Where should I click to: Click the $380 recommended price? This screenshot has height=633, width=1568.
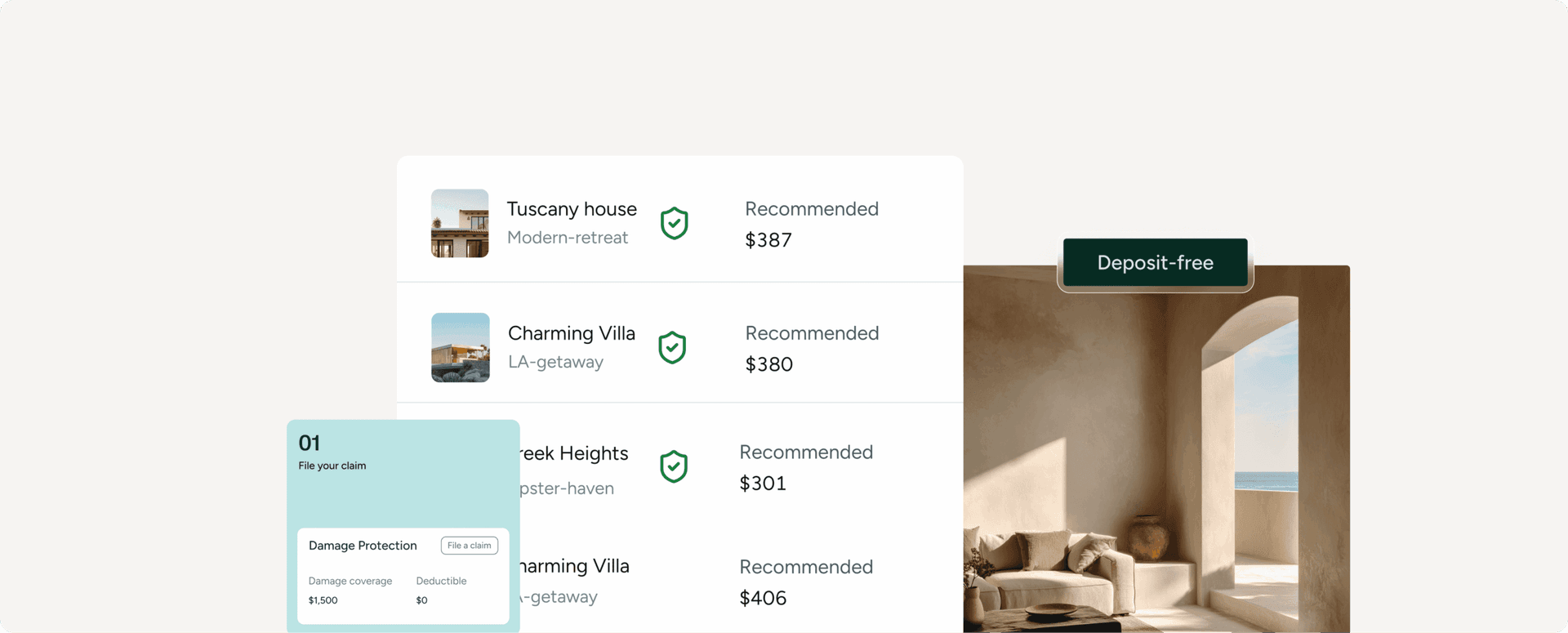(x=769, y=364)
